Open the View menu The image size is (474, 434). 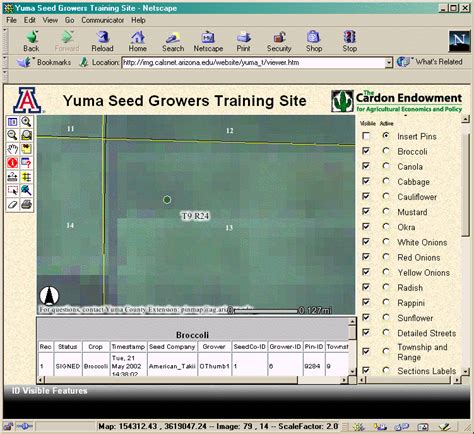pos(50,20)
